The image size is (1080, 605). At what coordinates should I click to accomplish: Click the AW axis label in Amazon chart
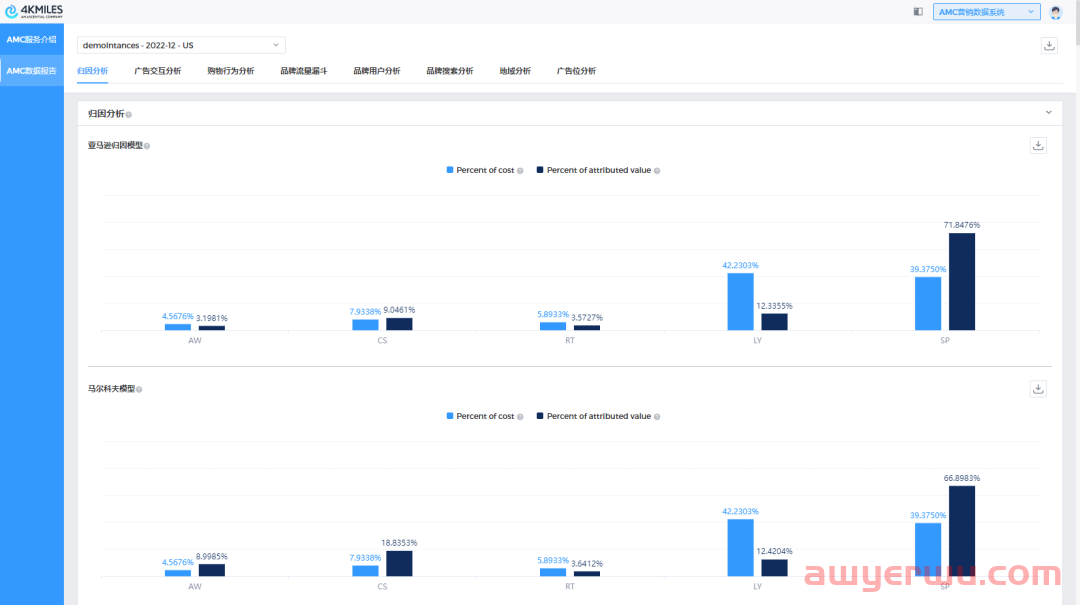[195, 340]
